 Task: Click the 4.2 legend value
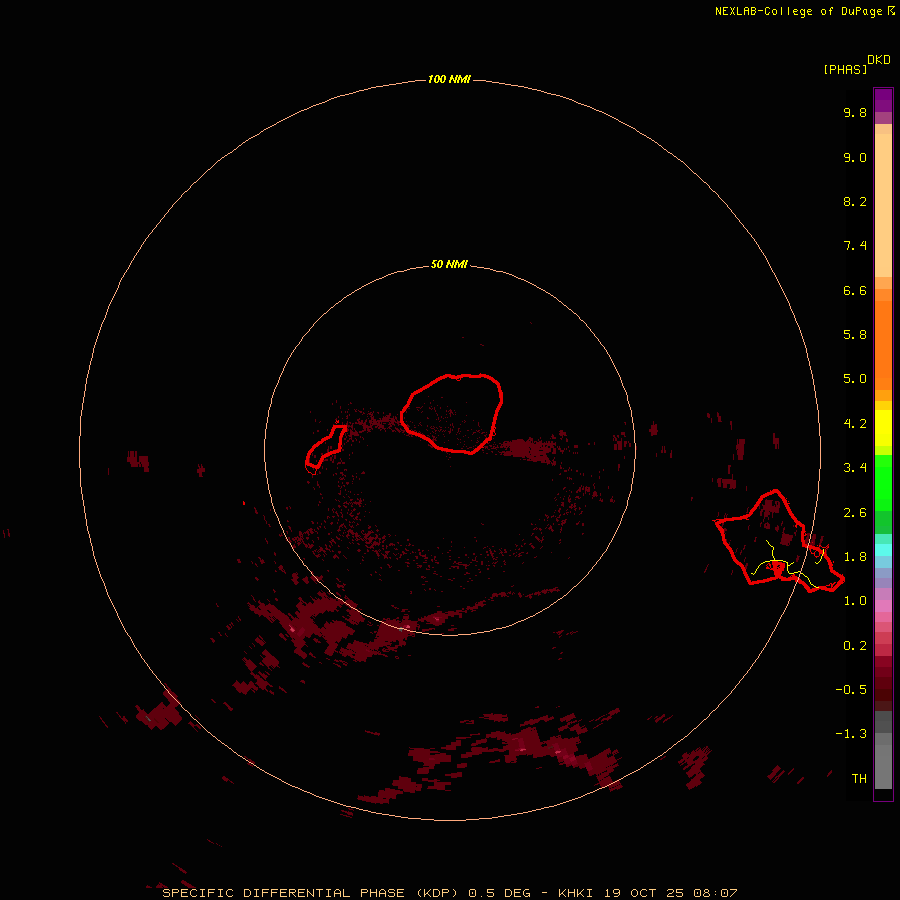(x=855, y=424)
